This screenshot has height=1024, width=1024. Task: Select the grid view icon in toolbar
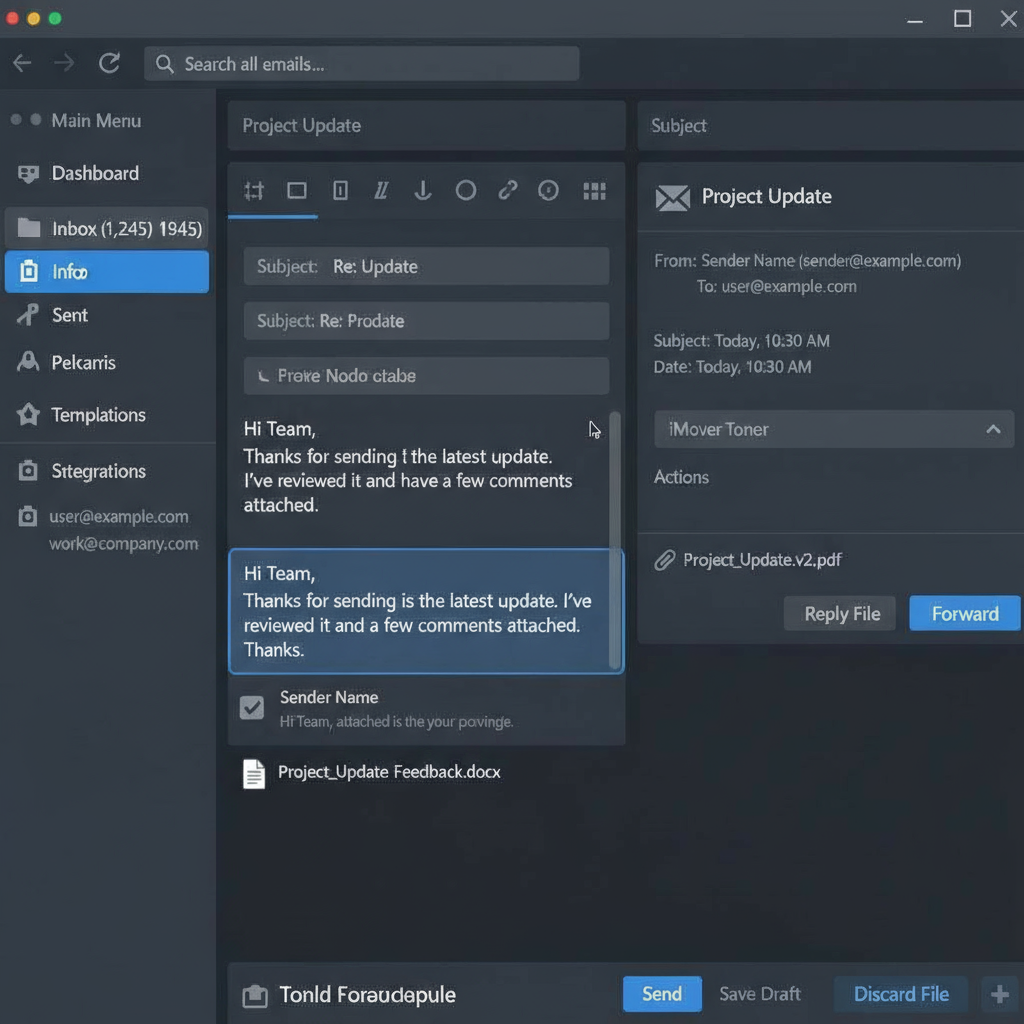coord(594,190)
